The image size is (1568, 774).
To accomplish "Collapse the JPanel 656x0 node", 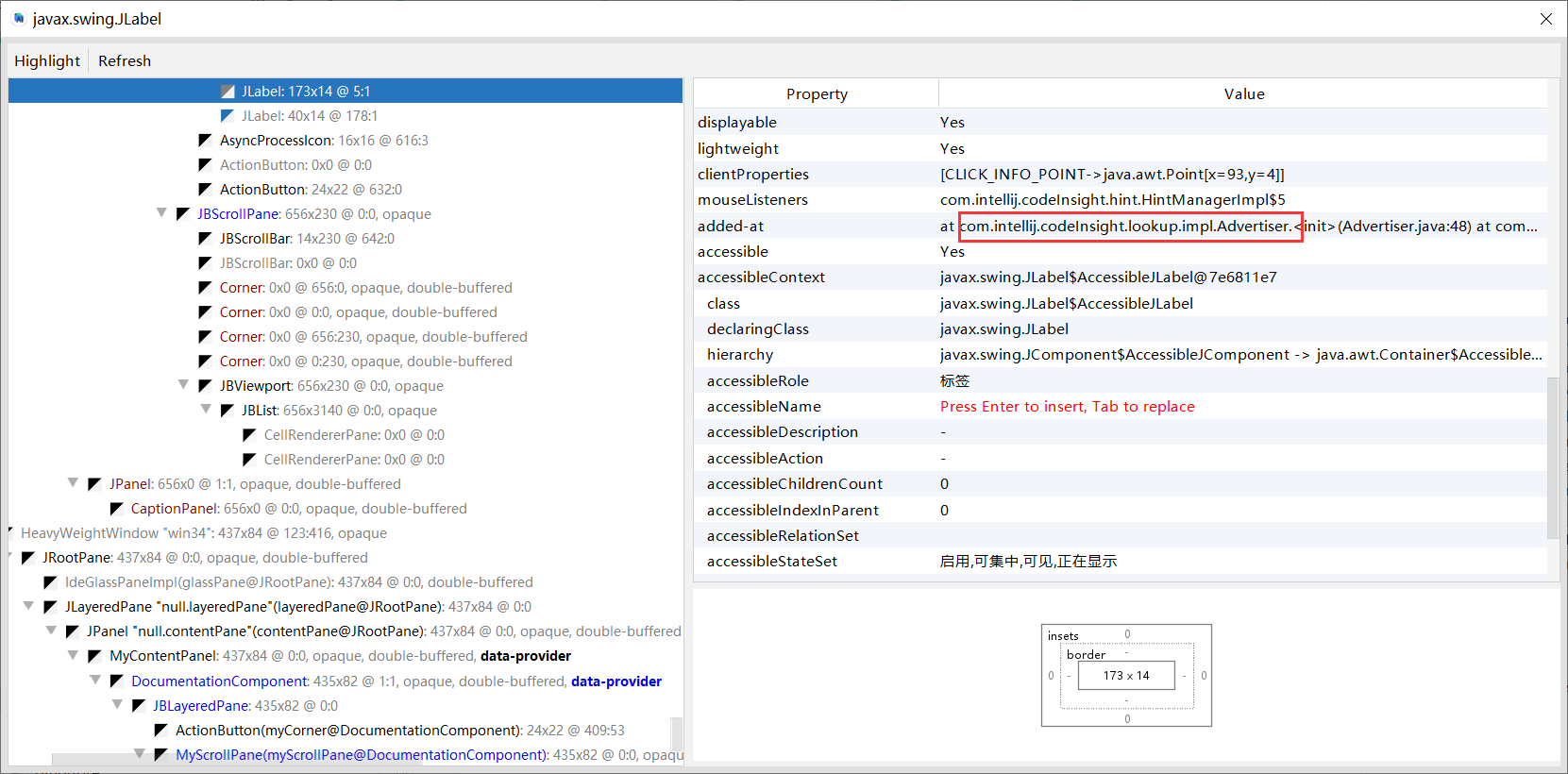I will 73,483.
